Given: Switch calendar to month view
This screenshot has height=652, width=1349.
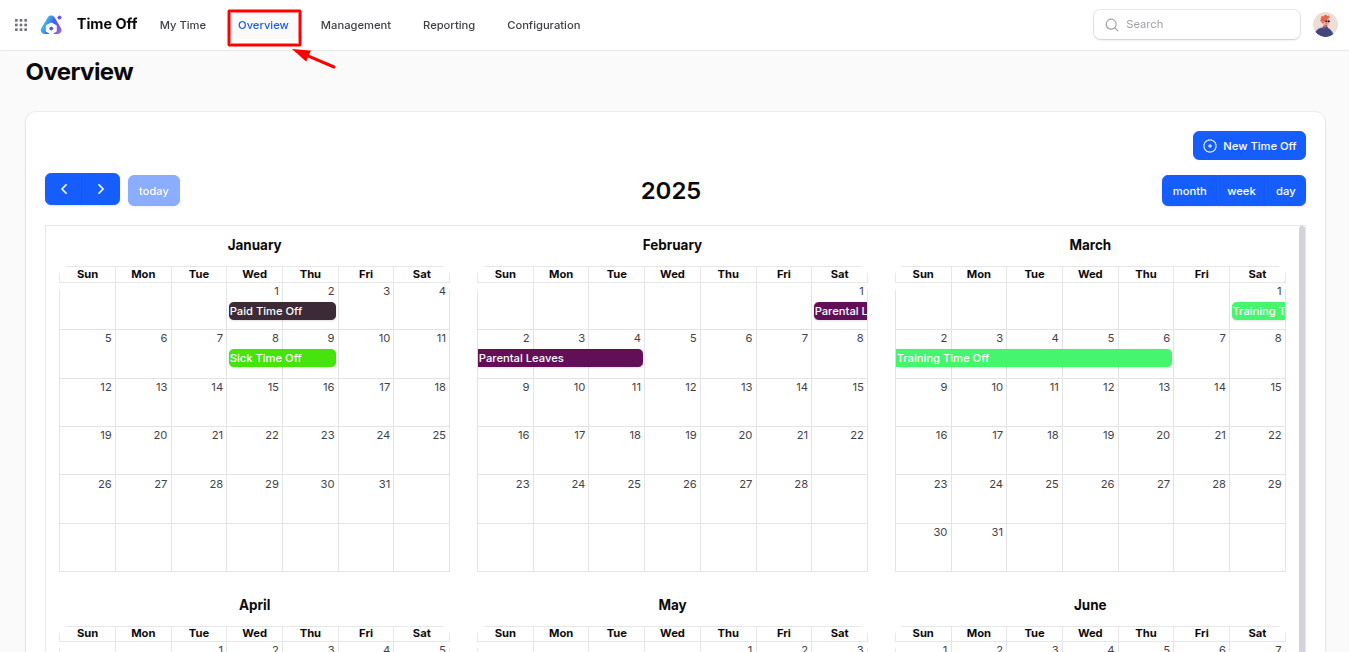Looking at the screenshot, I should click(1189, 191).
